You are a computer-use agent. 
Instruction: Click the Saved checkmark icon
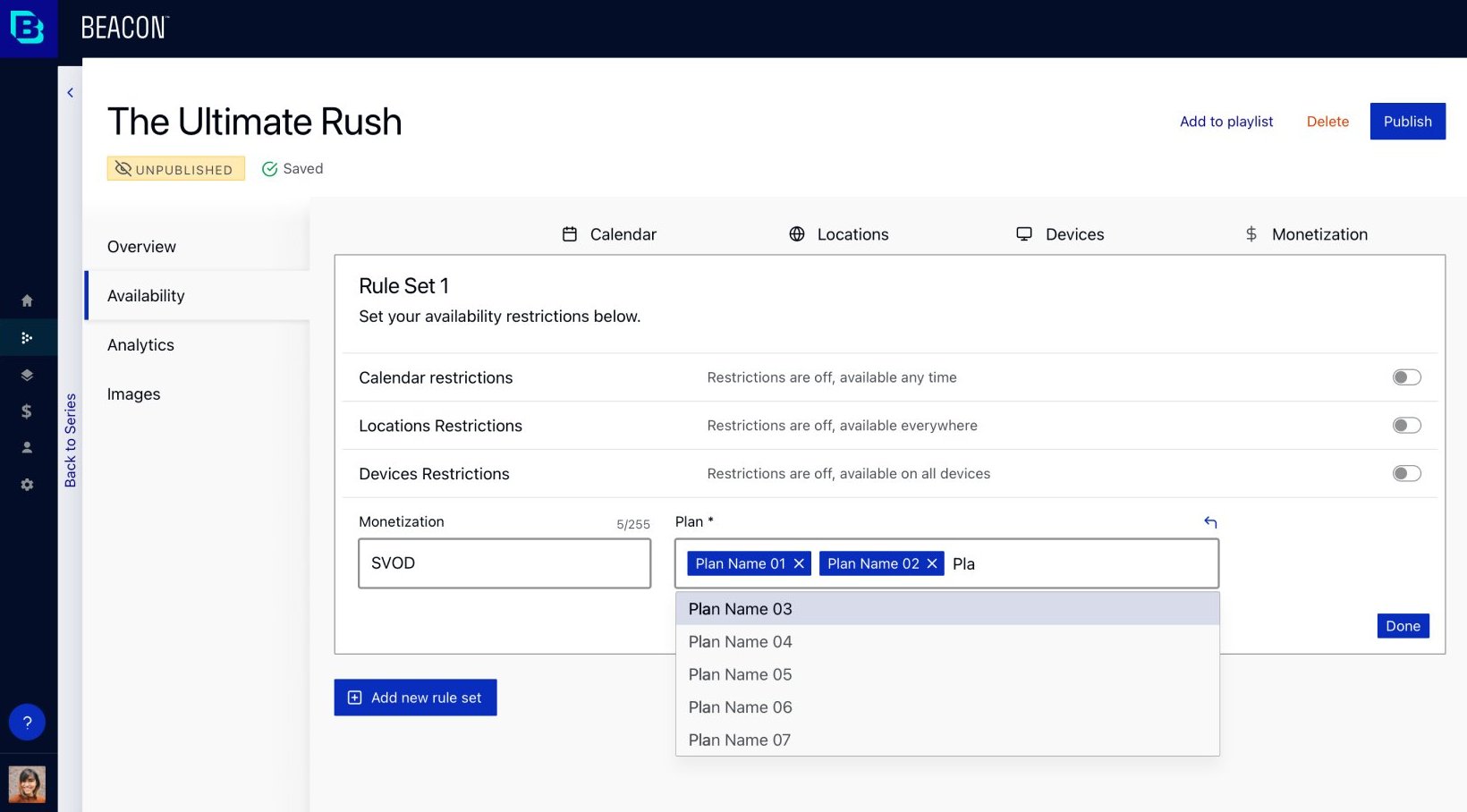coord(269,169)
